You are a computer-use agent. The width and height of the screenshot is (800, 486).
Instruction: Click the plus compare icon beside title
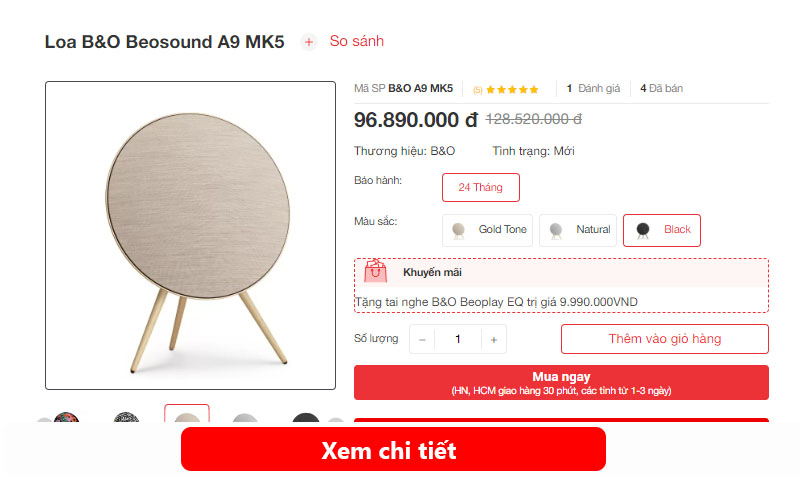tap(309, 42)
